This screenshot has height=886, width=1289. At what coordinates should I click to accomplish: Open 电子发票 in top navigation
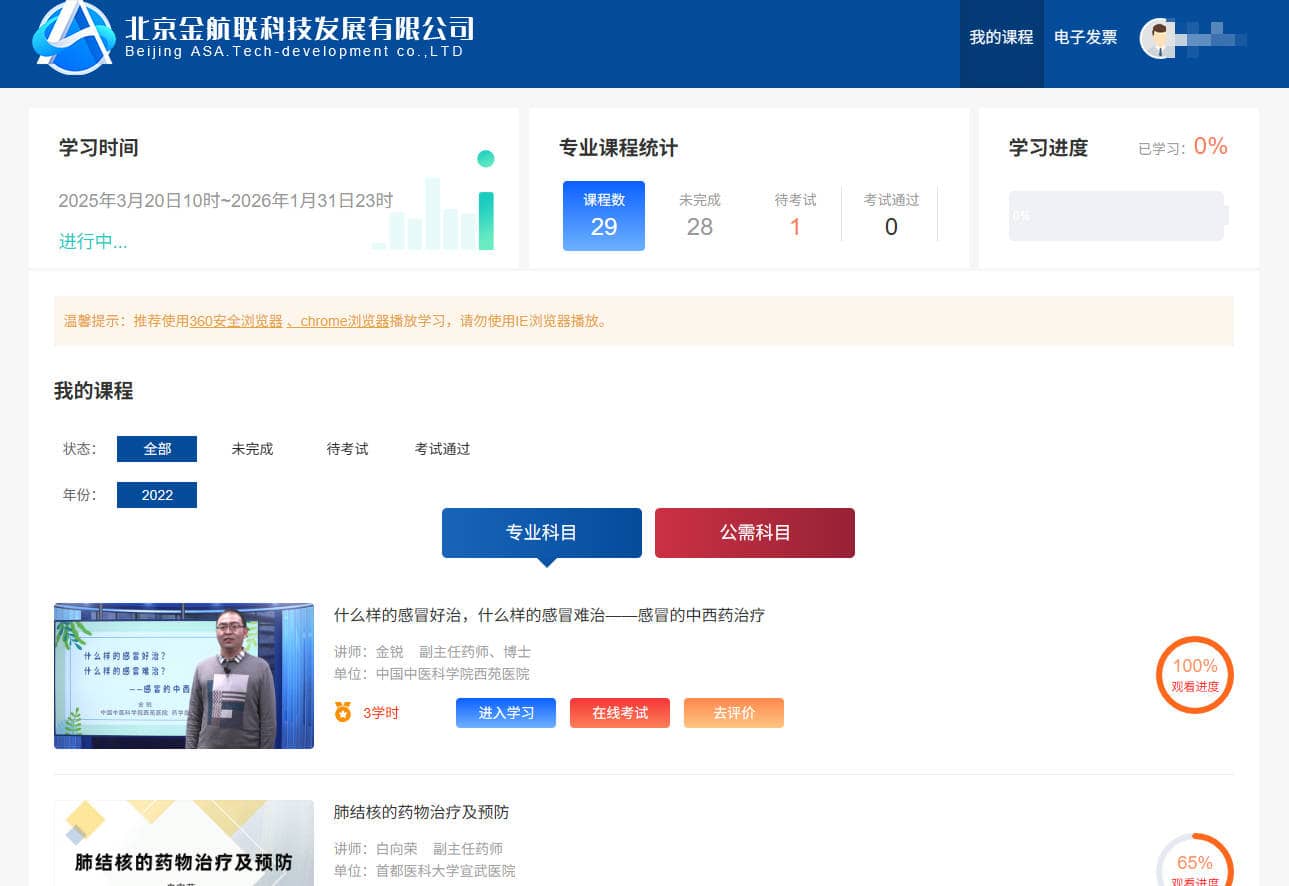tap(1085, 38)
